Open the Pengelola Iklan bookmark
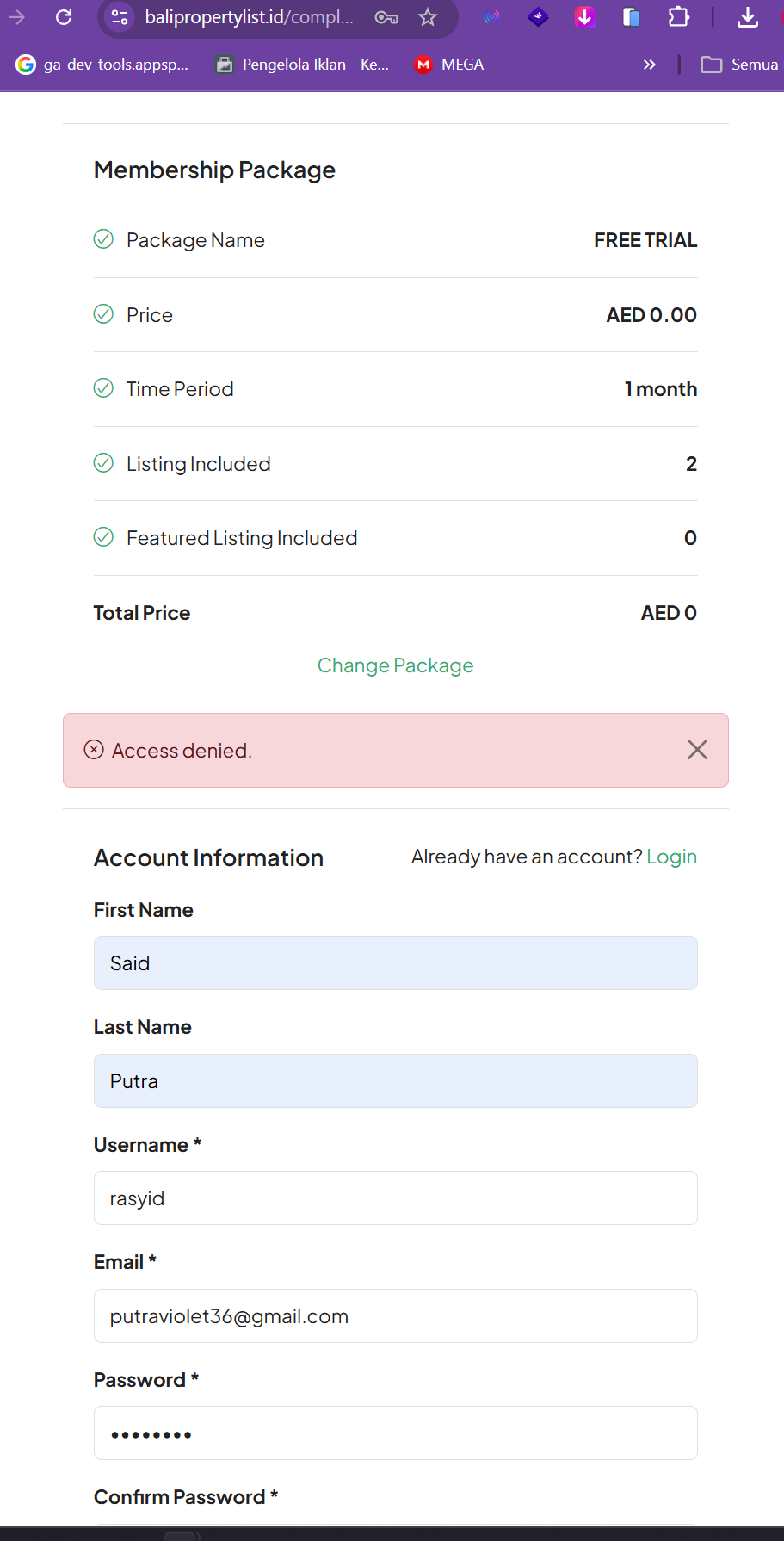 click(x=302, y=65)
